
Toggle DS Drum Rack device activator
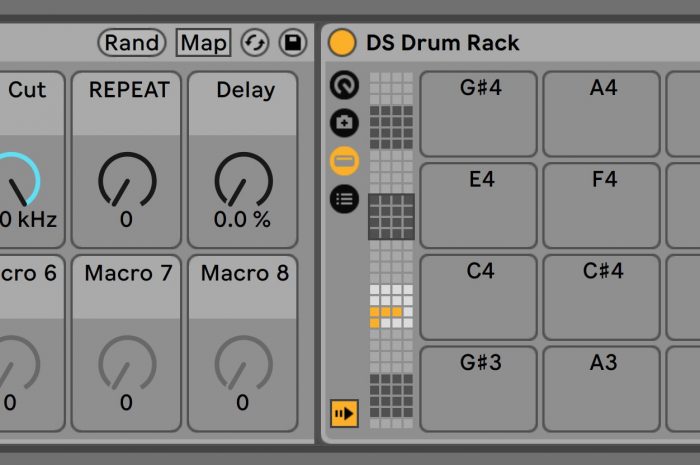point(342,43)
